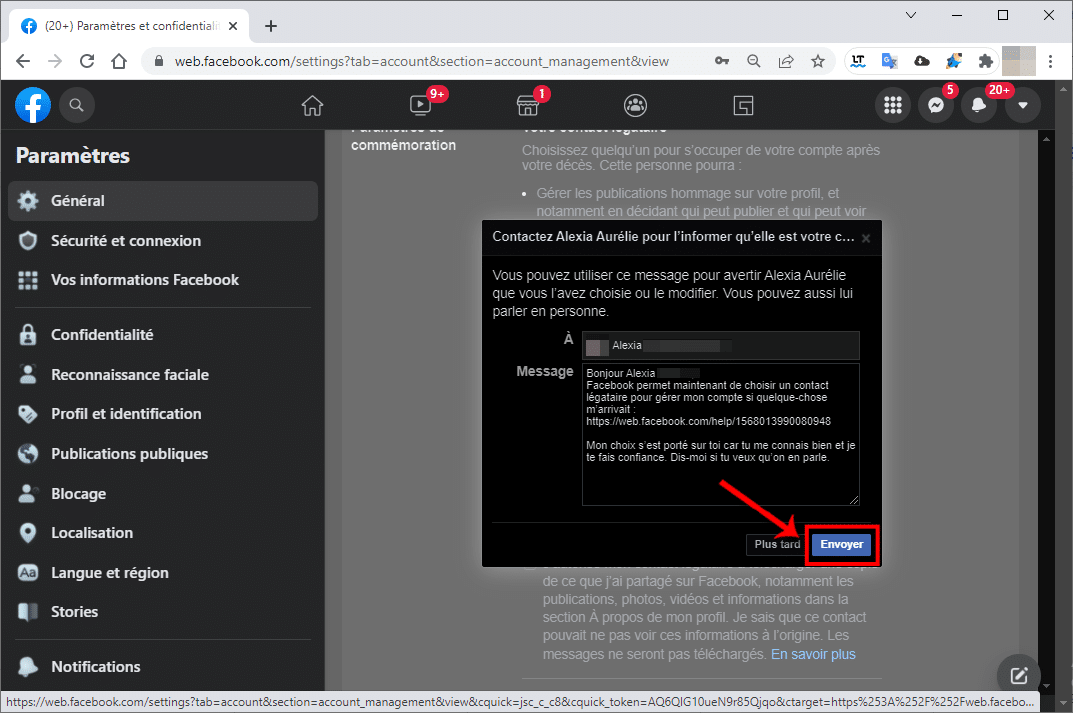Screen dimensions: 1073x713
Task: Click the Chrome profile avatar
Action: [1018, 61]
